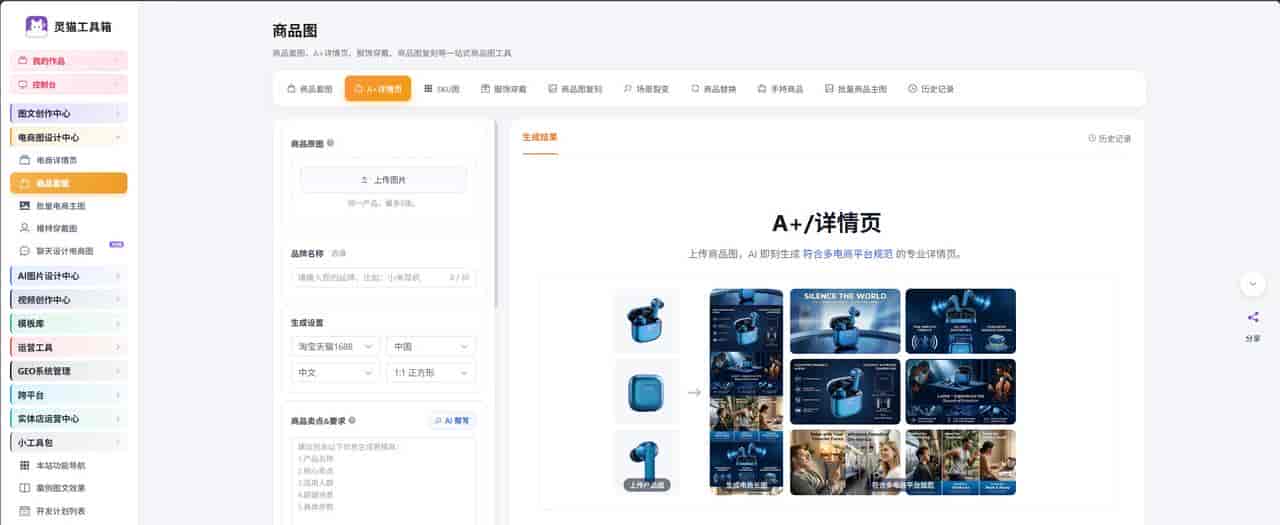Screen dimensions: 1280x525
Task: Open 我的作品 via its sidebar icon
Action: [24, 61]
